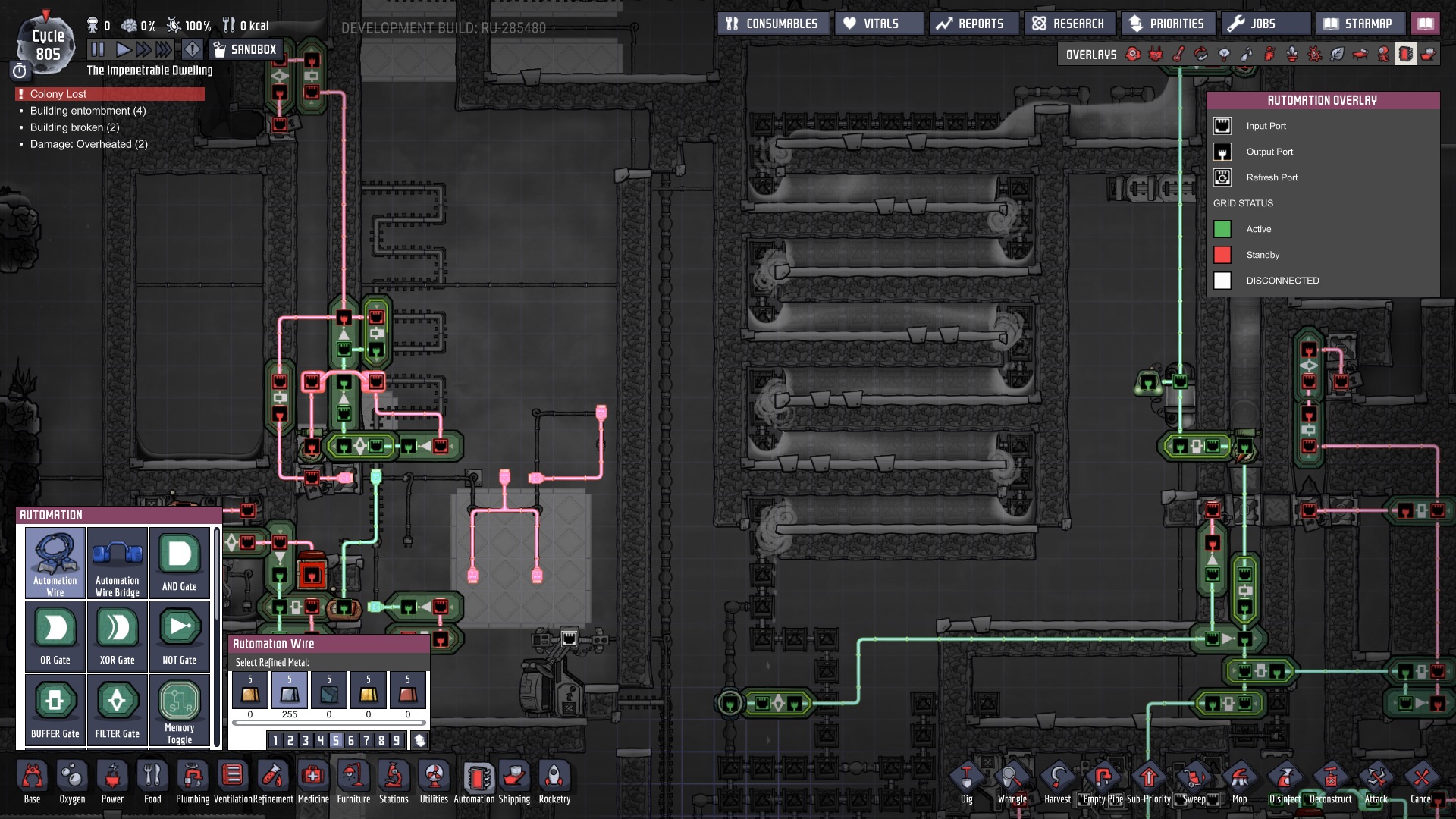Select the XOR Gate building
Viewport: 1456px width, 819px height.
click(118, 636)
